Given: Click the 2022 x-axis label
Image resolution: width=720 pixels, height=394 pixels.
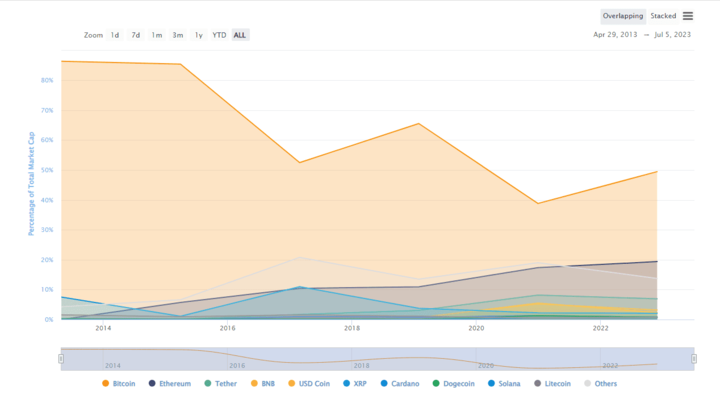Looking at the screenshot, I should (x=601, y=328).
